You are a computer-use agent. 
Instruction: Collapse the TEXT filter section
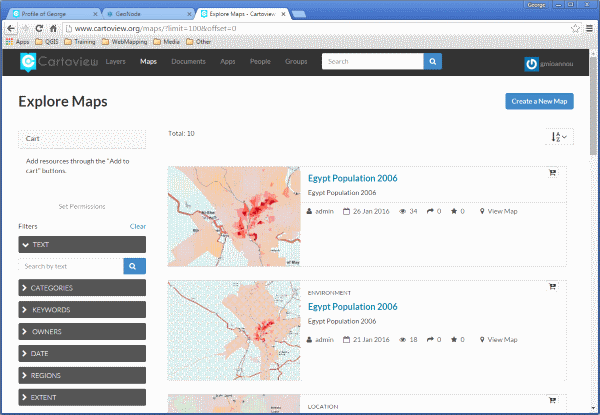[82, 244]
